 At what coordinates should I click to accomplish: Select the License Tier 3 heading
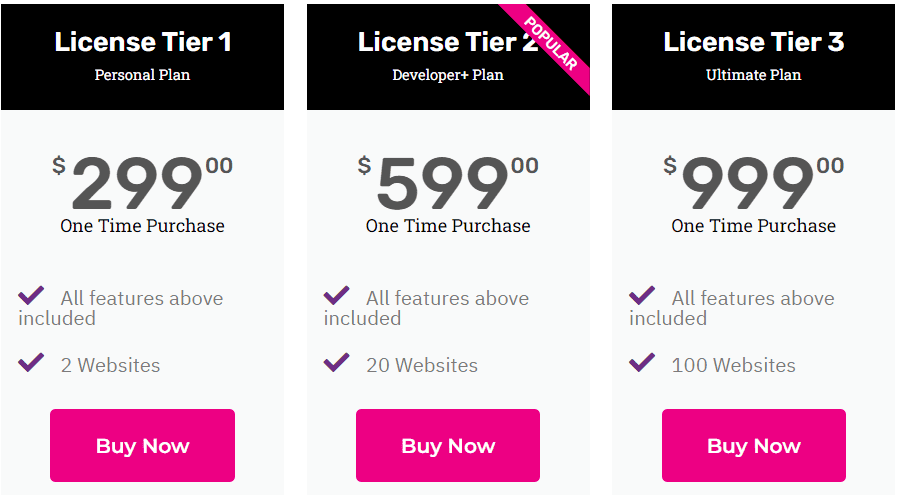pos(754,42)
